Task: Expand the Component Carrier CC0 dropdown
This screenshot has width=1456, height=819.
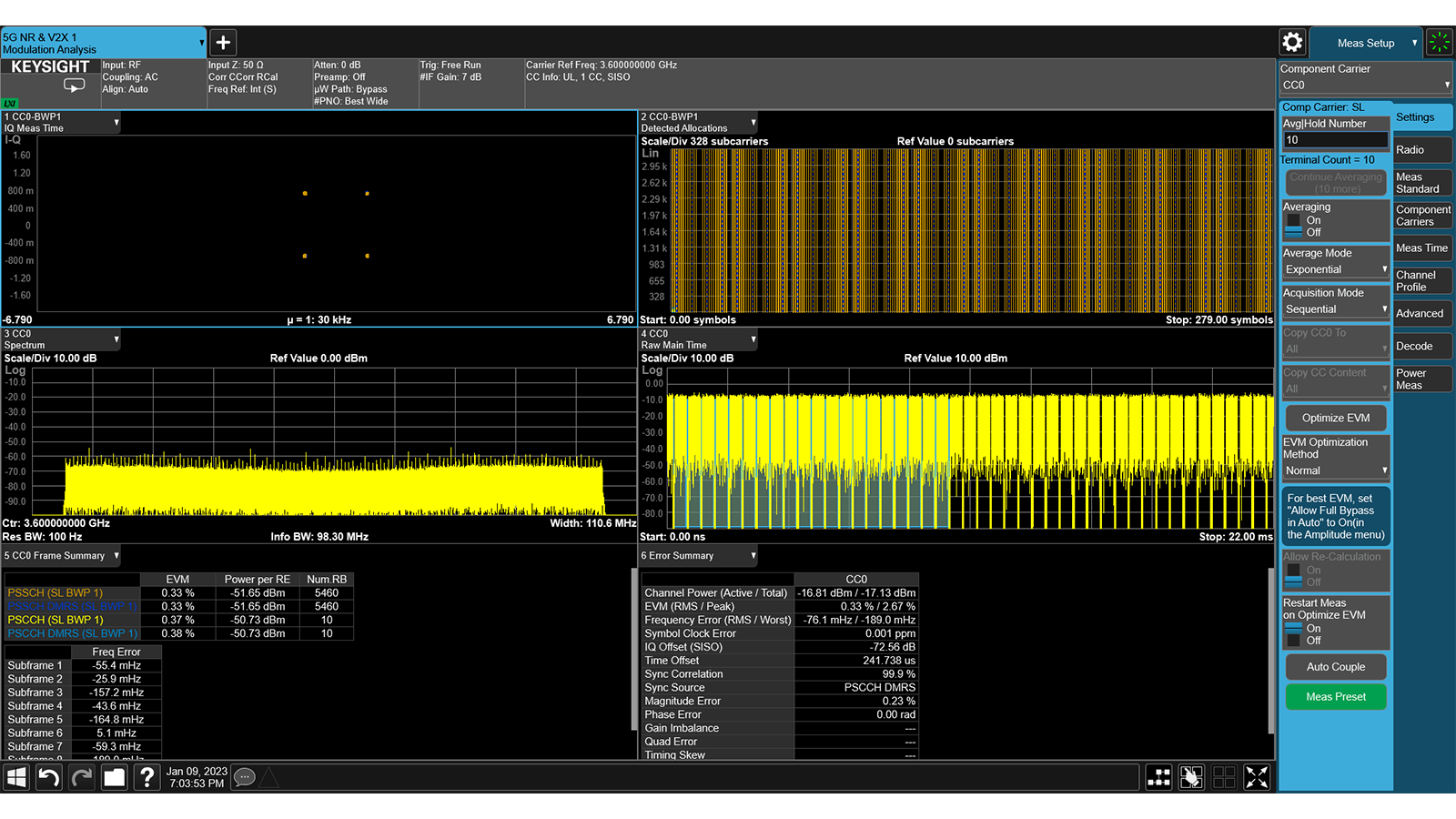Action: pyautogui.click(x=1365, y=84)
